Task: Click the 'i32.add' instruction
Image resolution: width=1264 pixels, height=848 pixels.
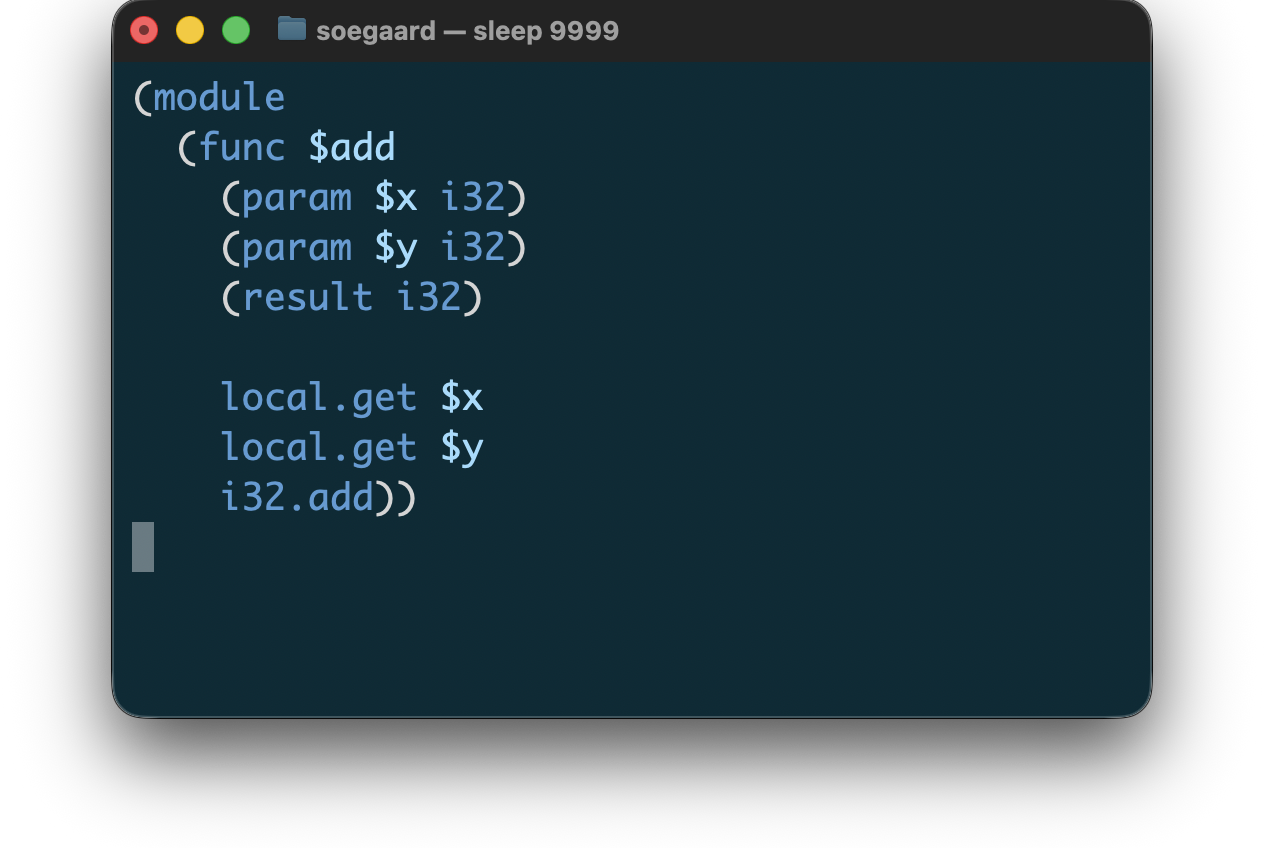Action: coord(297,498)
